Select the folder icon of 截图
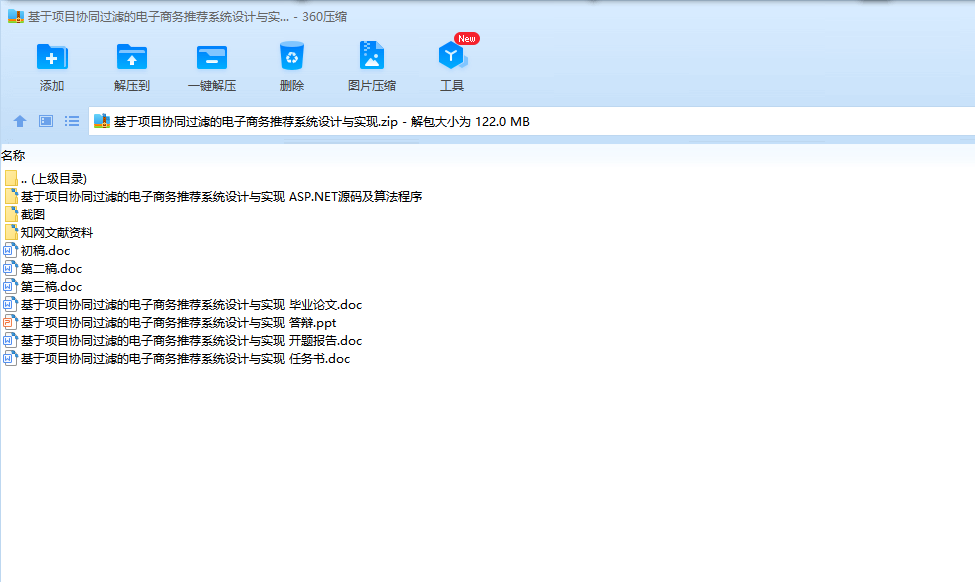Image resolution: width=975 pixels, height=582 pixels. tap(11, 215)
